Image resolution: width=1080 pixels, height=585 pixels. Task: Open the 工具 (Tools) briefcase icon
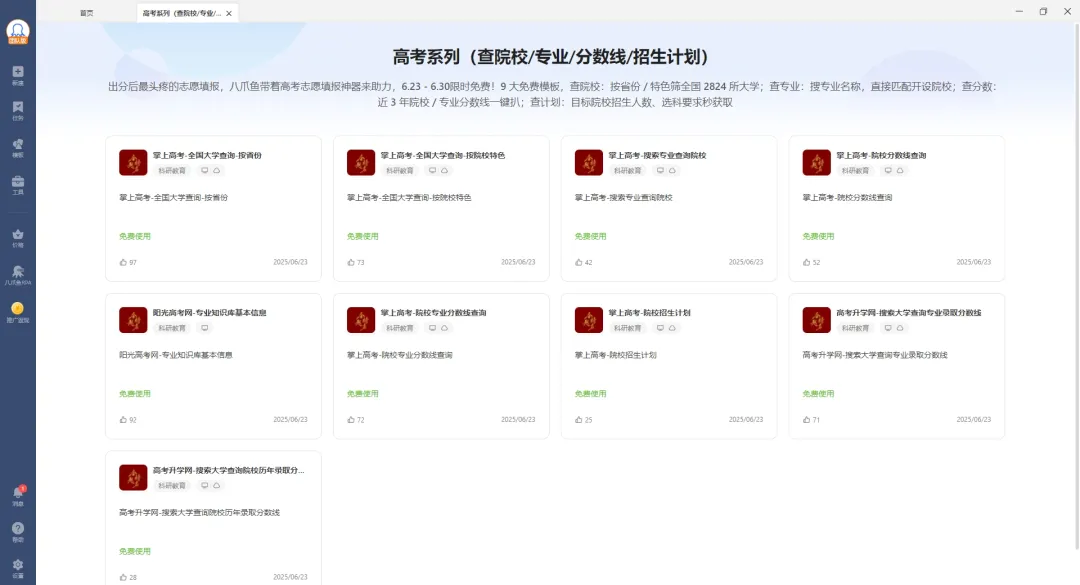click(18, 184)
